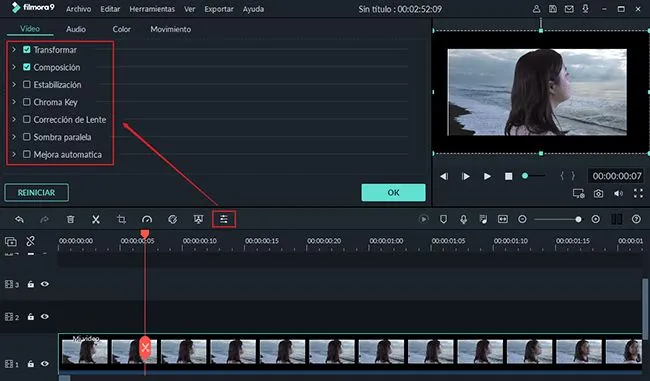650x381 pixels.
Task: Split the clip with the scissors icon
Action: pos(96,219)
